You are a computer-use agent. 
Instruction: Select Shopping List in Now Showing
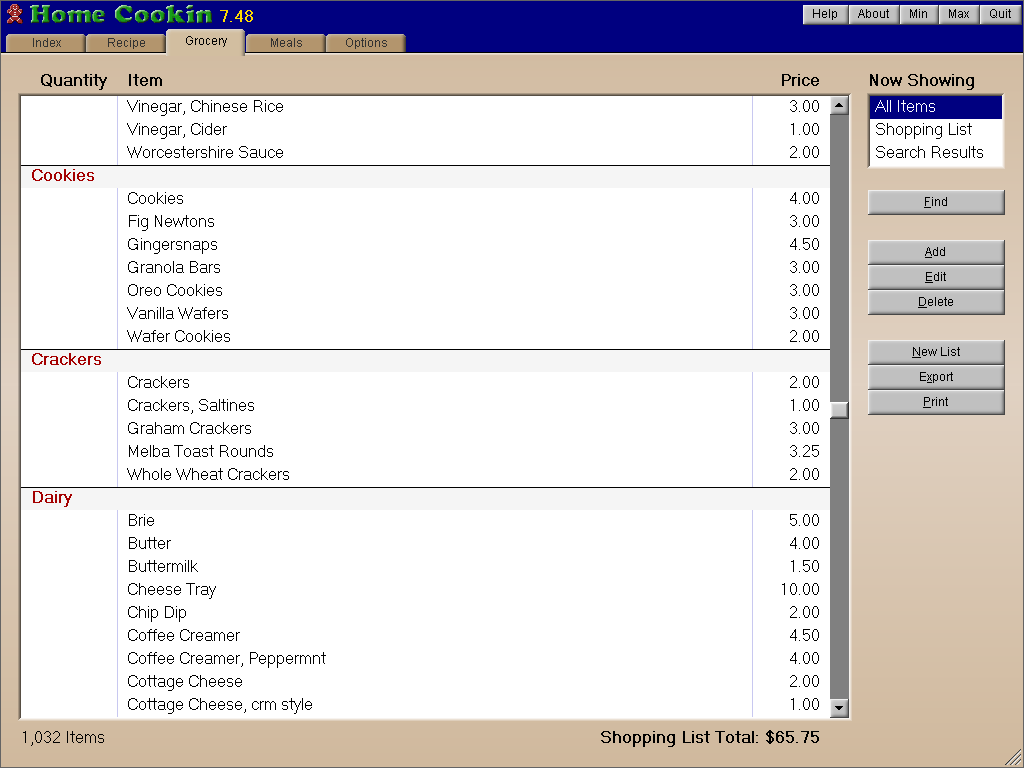(x=923, y=130)
